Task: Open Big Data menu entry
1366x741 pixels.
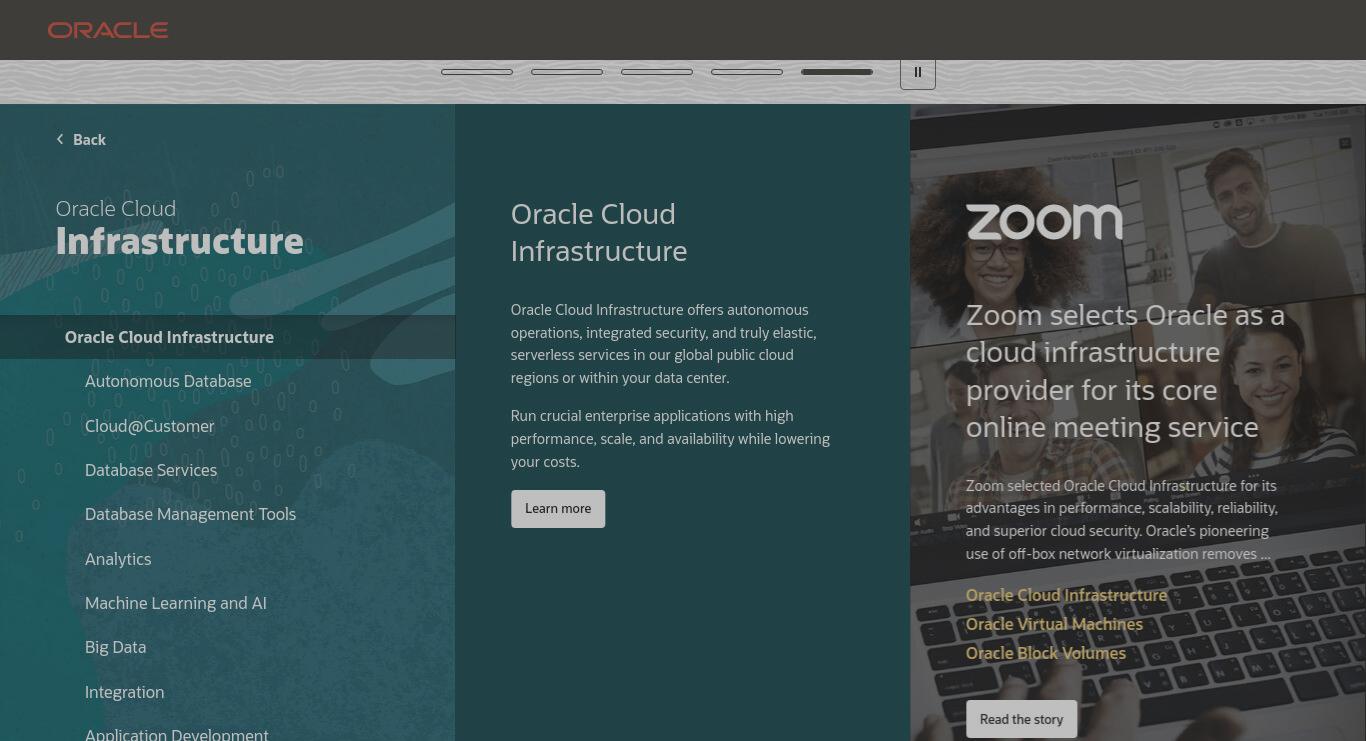Action: click(115, 647)
